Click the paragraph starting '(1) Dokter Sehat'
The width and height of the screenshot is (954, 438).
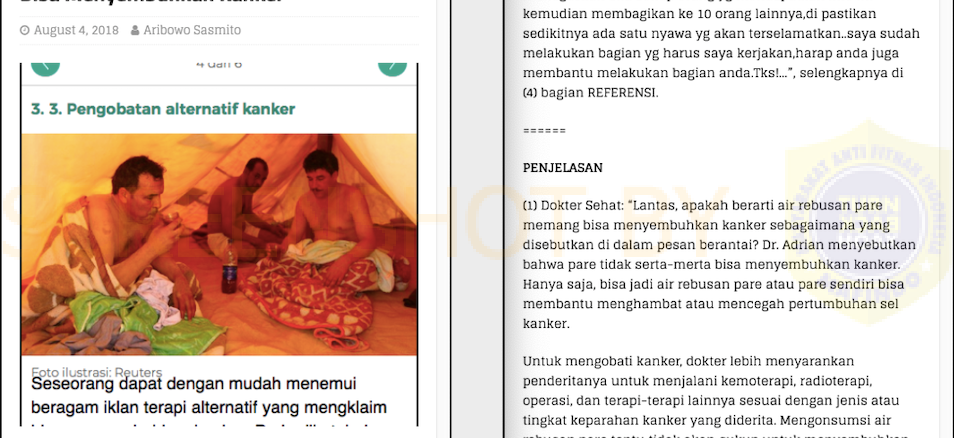click(720, 264)
